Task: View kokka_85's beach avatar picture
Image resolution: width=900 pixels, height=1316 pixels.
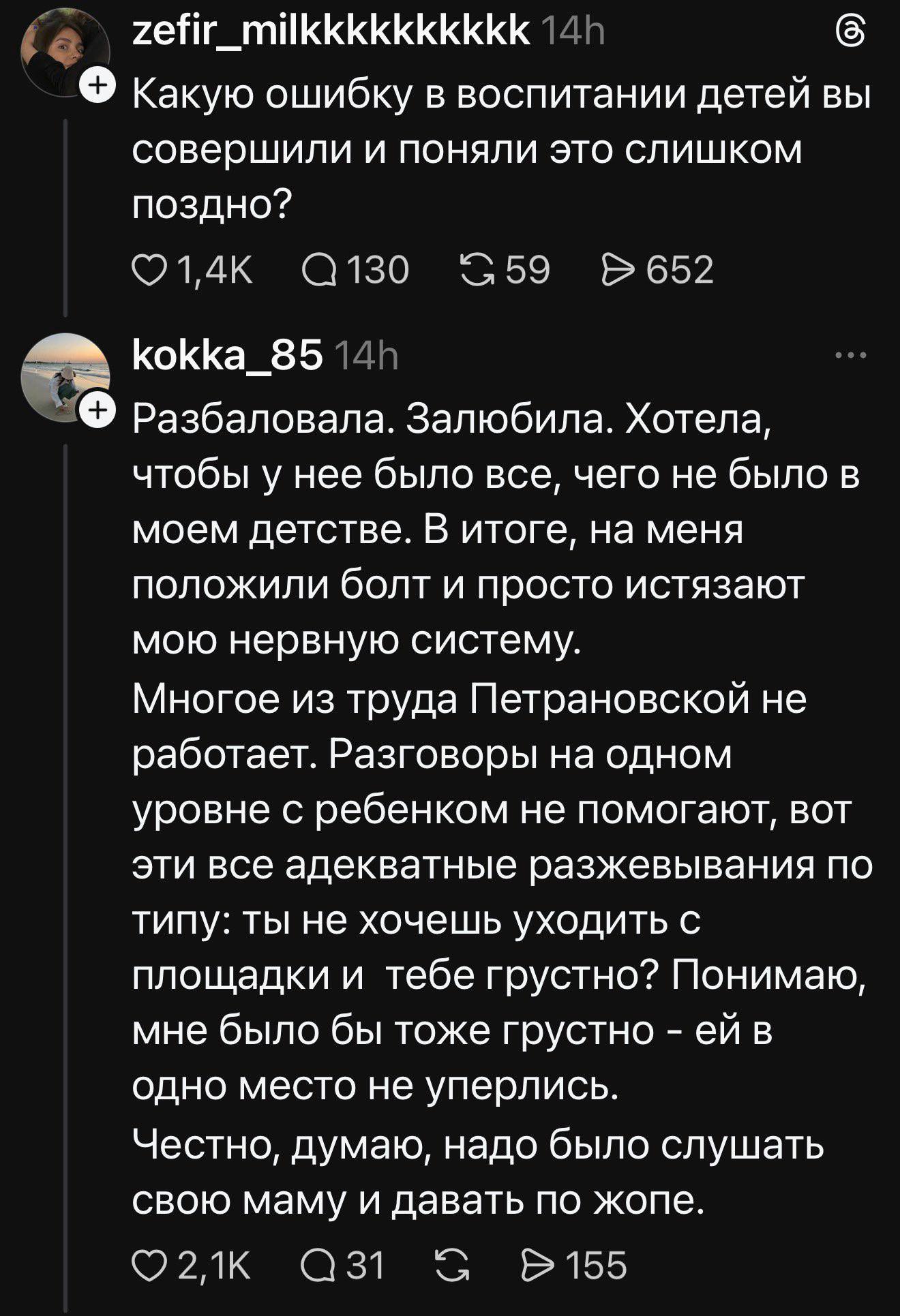Action: 65,377
